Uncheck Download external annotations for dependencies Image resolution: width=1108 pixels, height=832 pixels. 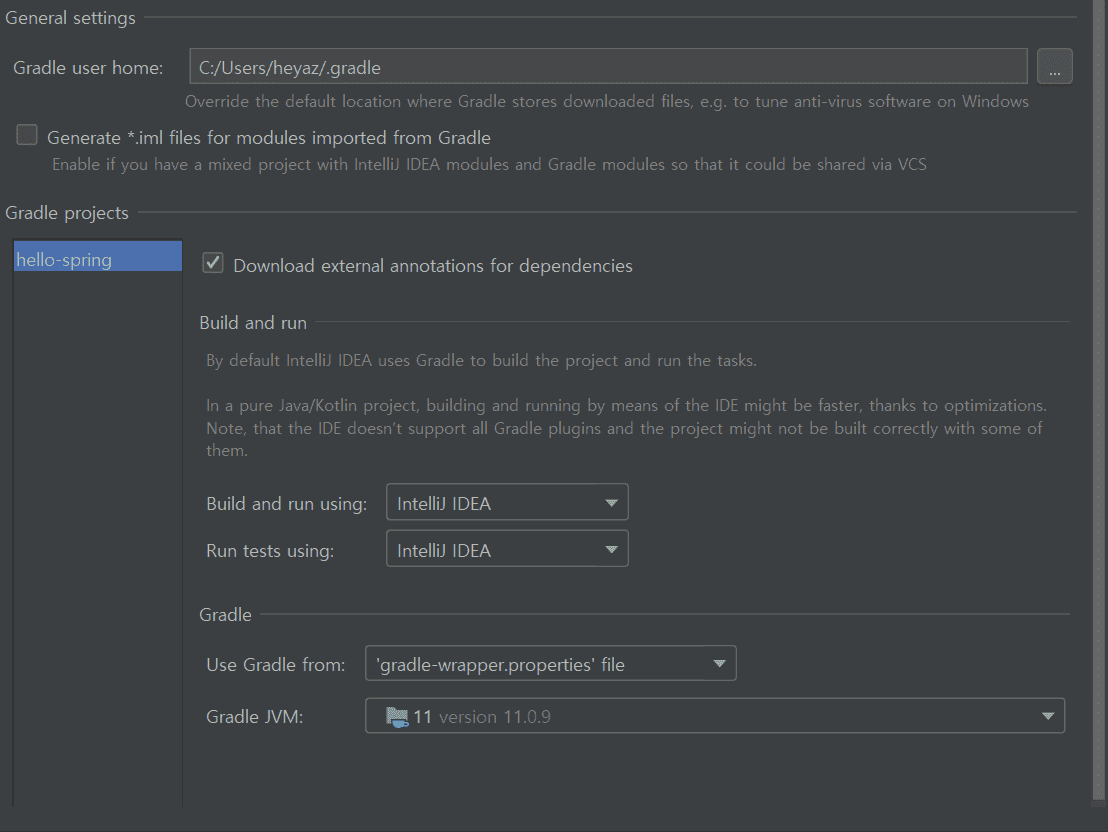tap(213, 263)
